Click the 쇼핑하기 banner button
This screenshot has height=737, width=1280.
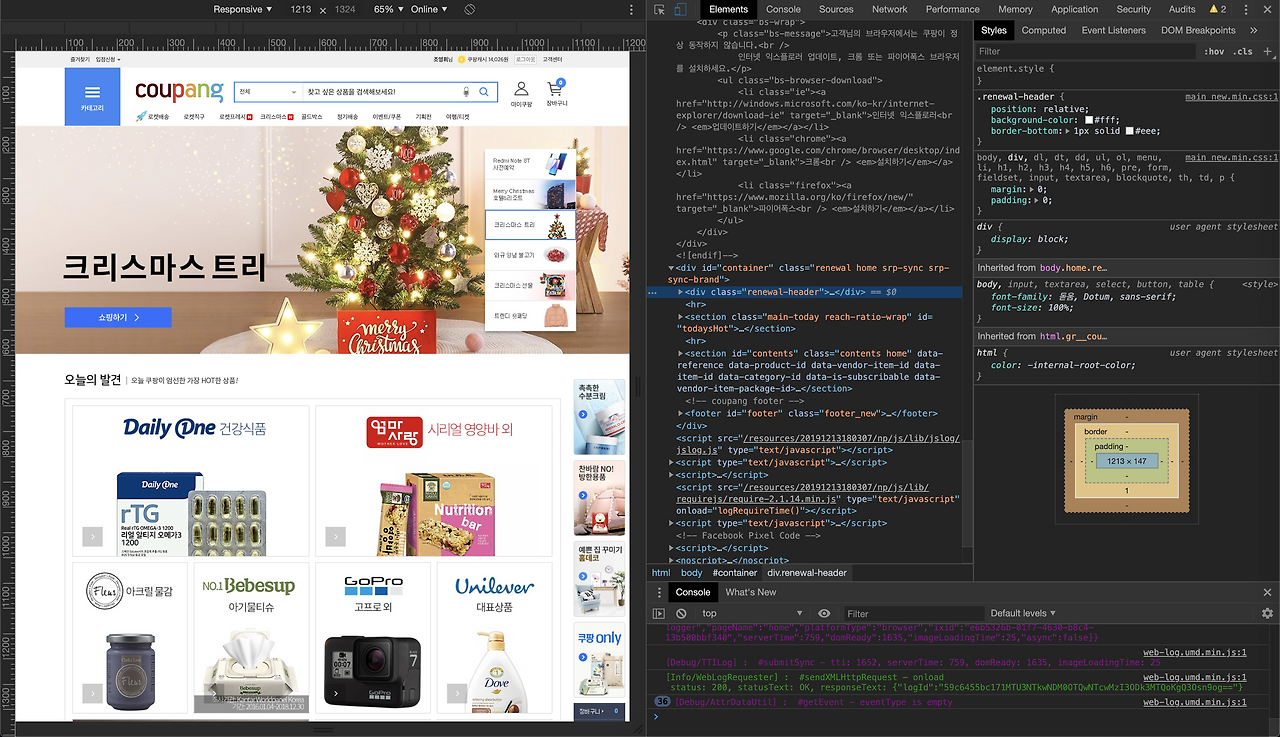click(x=118, y=317)
